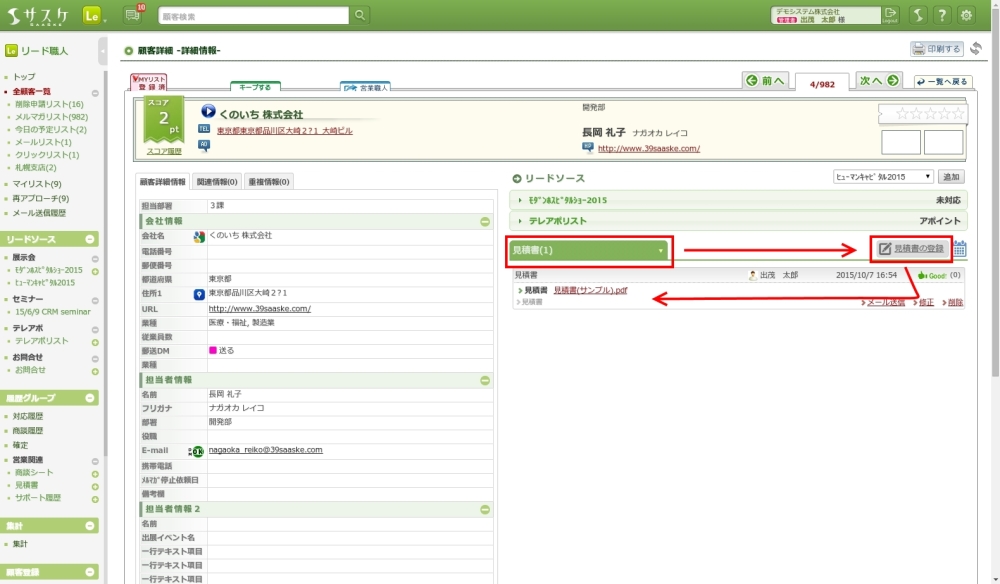Click the calendar icon beside 見積書の登録
The width and height of the screenshot is (1000, 584).
(x=959, y=249)
